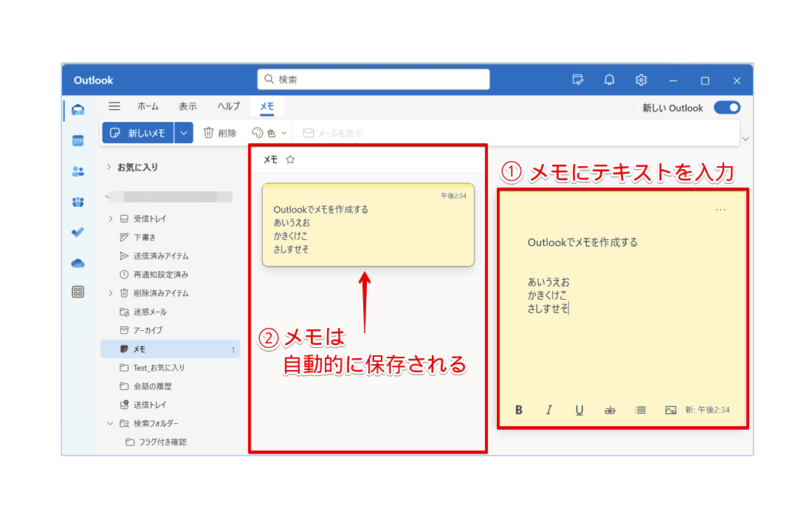Open the People contacts icon

[78, 171]
